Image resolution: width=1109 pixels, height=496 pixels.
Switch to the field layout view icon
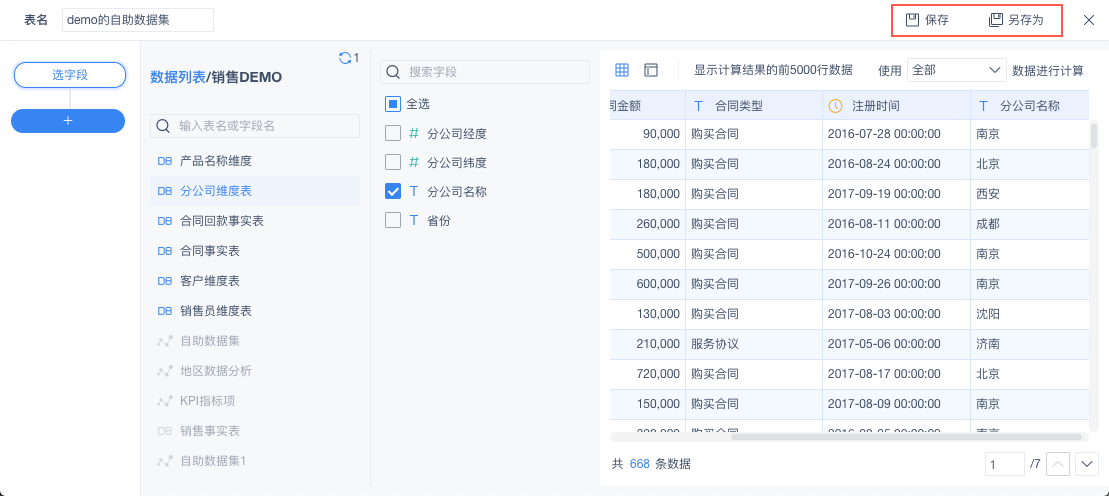[x=651, y=70]
